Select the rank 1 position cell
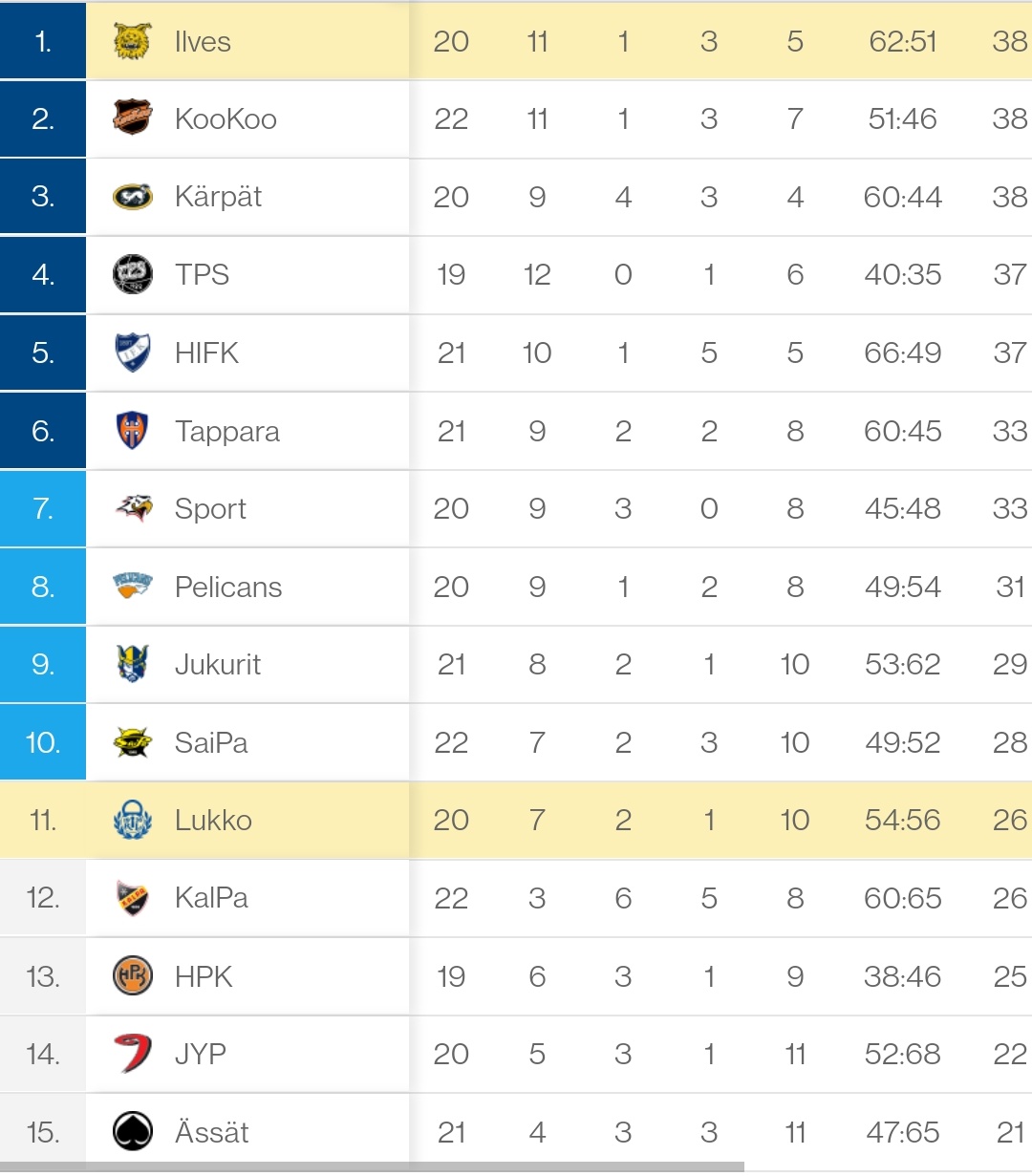 (43, 41)
